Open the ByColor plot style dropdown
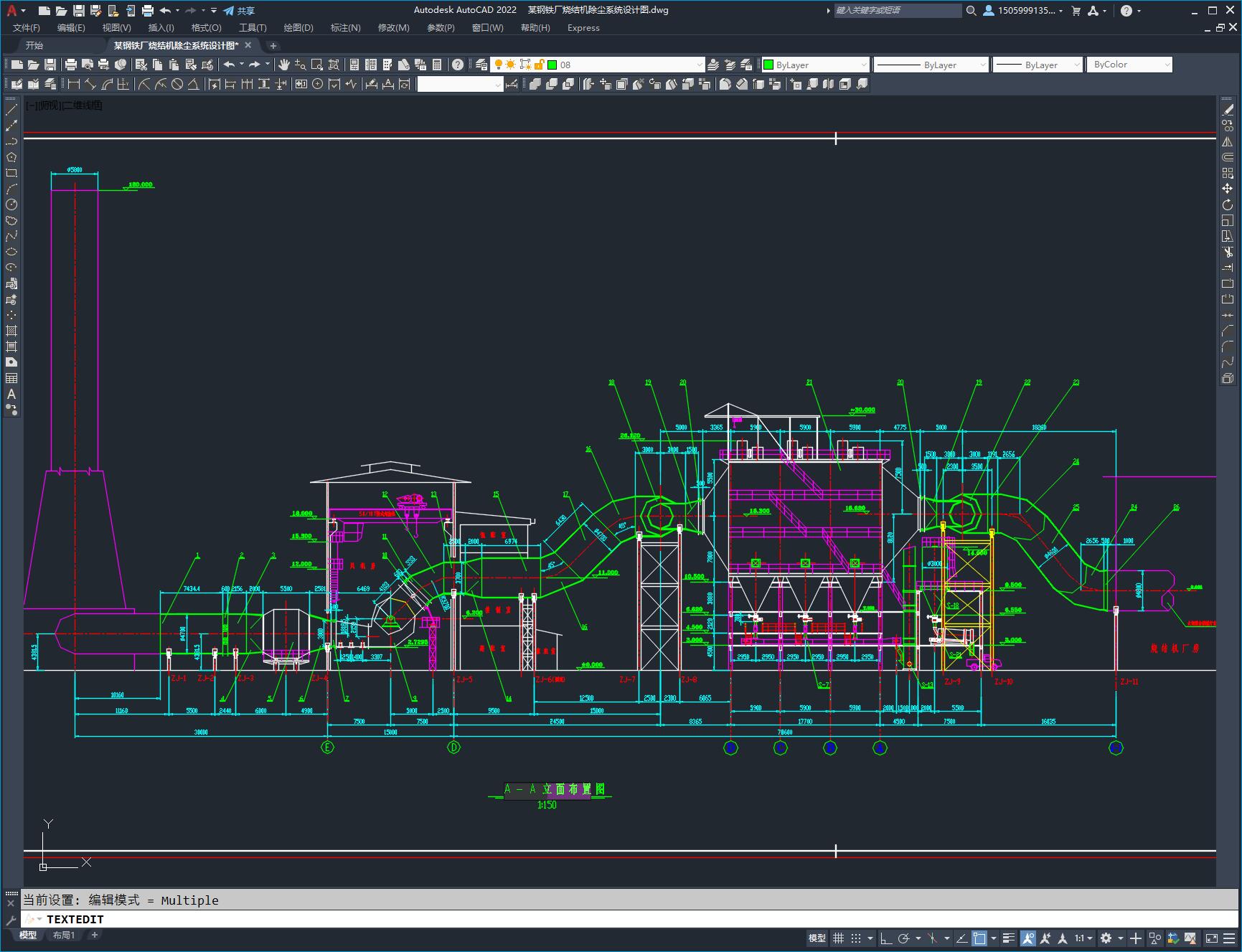1242x952 pixels. 1167,65
